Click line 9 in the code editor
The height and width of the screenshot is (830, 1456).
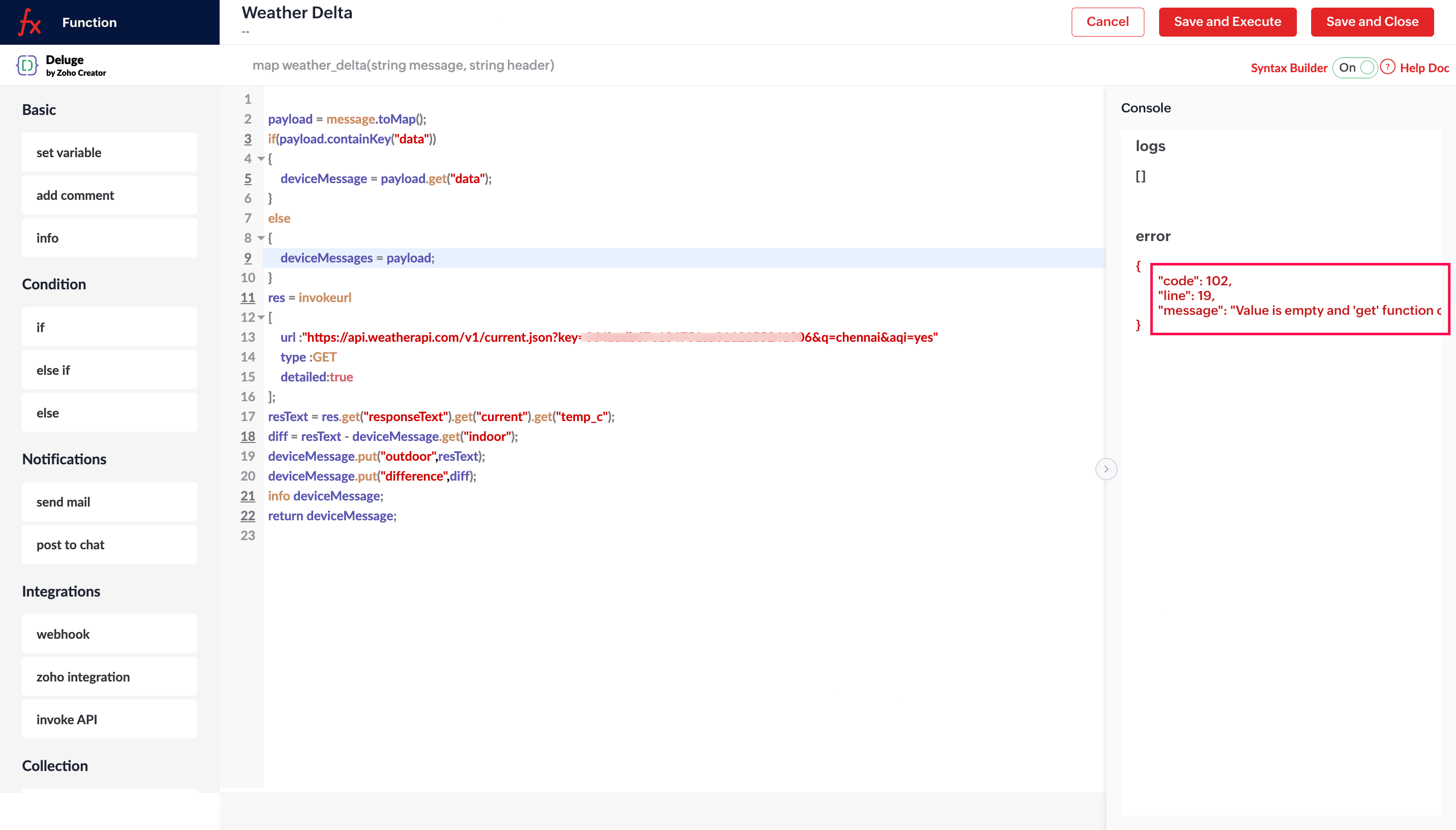684,258
